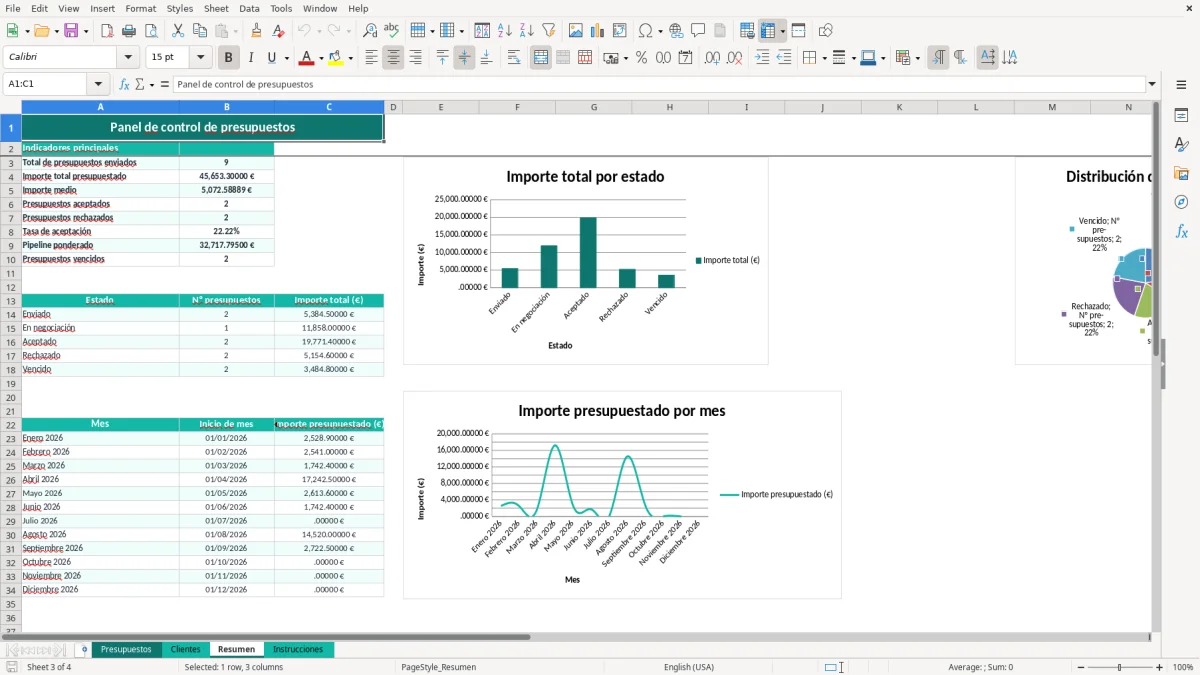
Task: Click English (USA) language in status bar
Action: pos(689,667)
